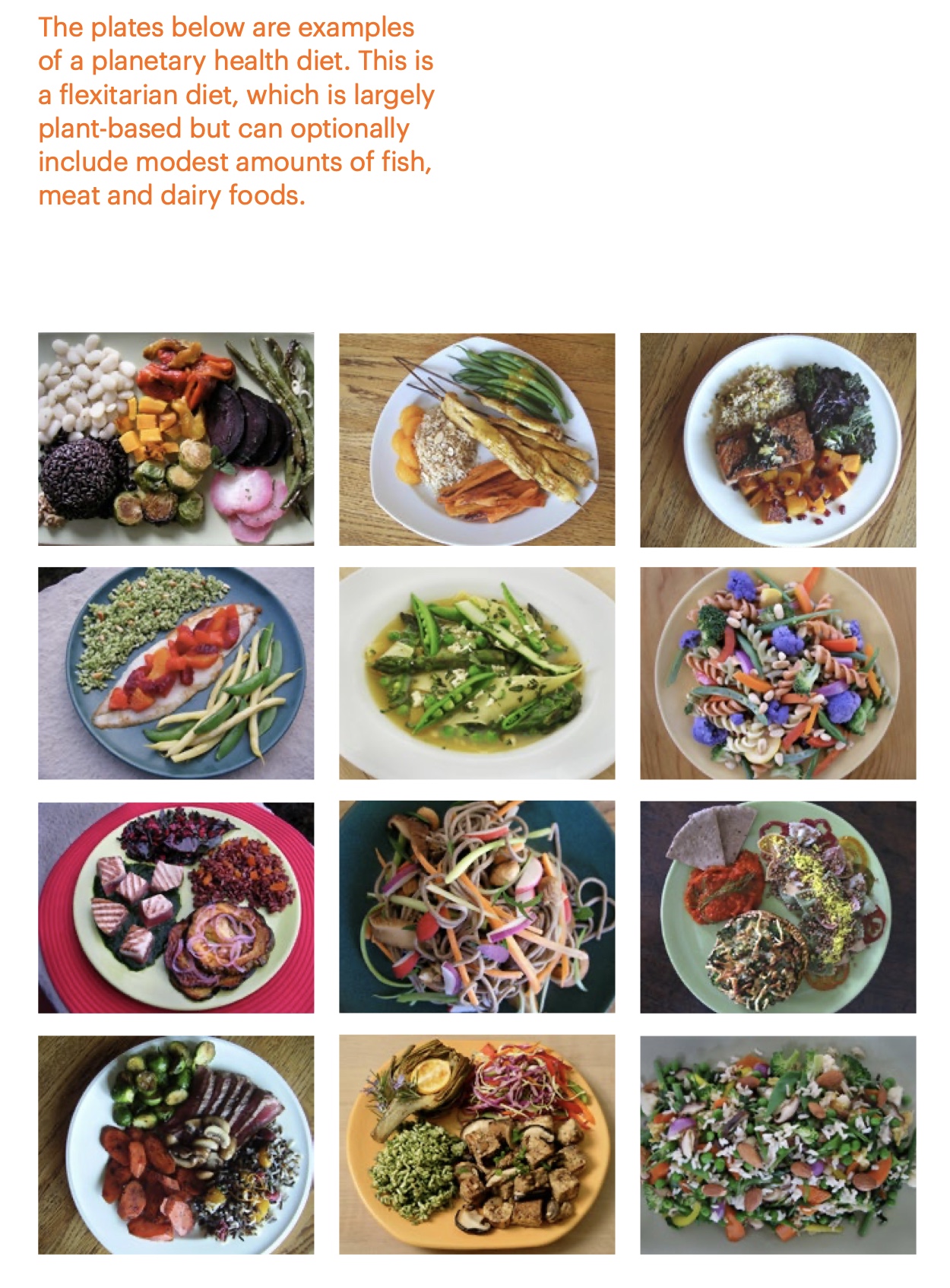Click the rice, pea and almond salad photo
The width and height of the screenshot is (950, 1288).
[x=777, y=1144]
